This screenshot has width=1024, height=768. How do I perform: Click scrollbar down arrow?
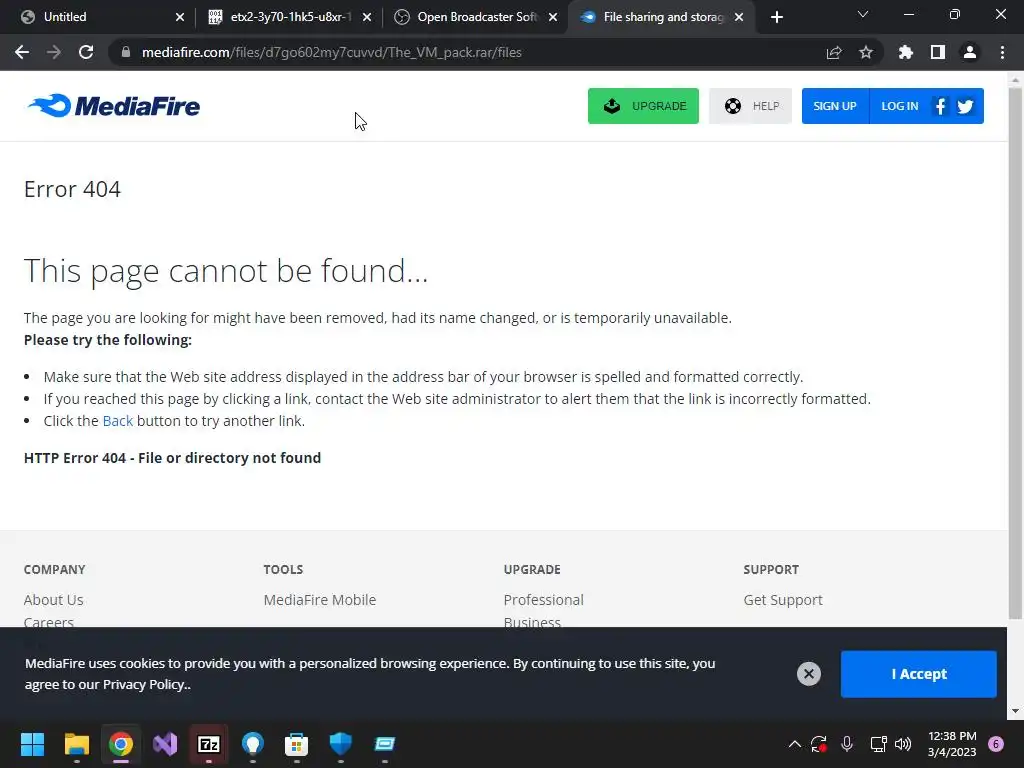[1015, 711]
